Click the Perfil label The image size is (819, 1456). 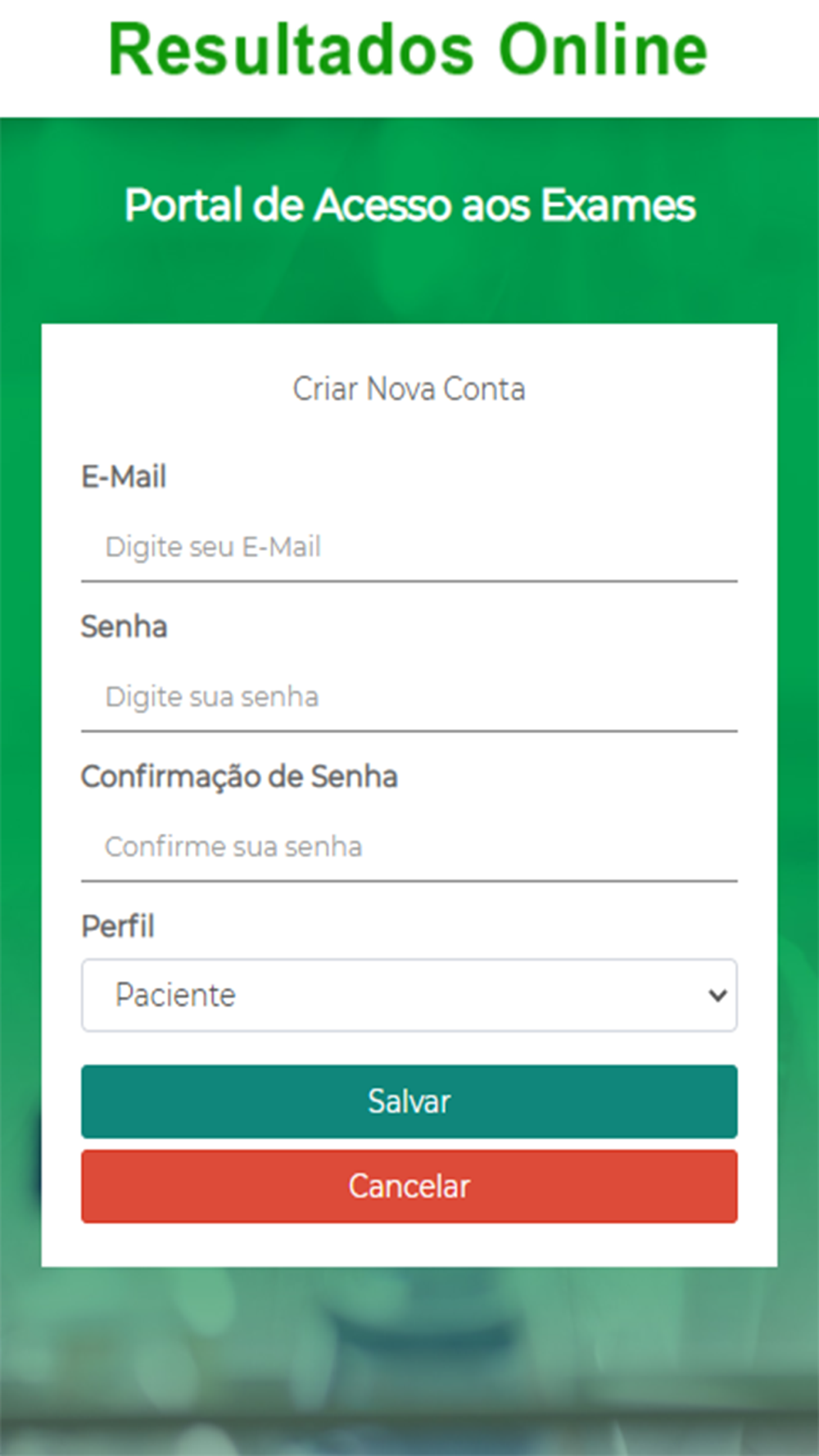point(118,926)
